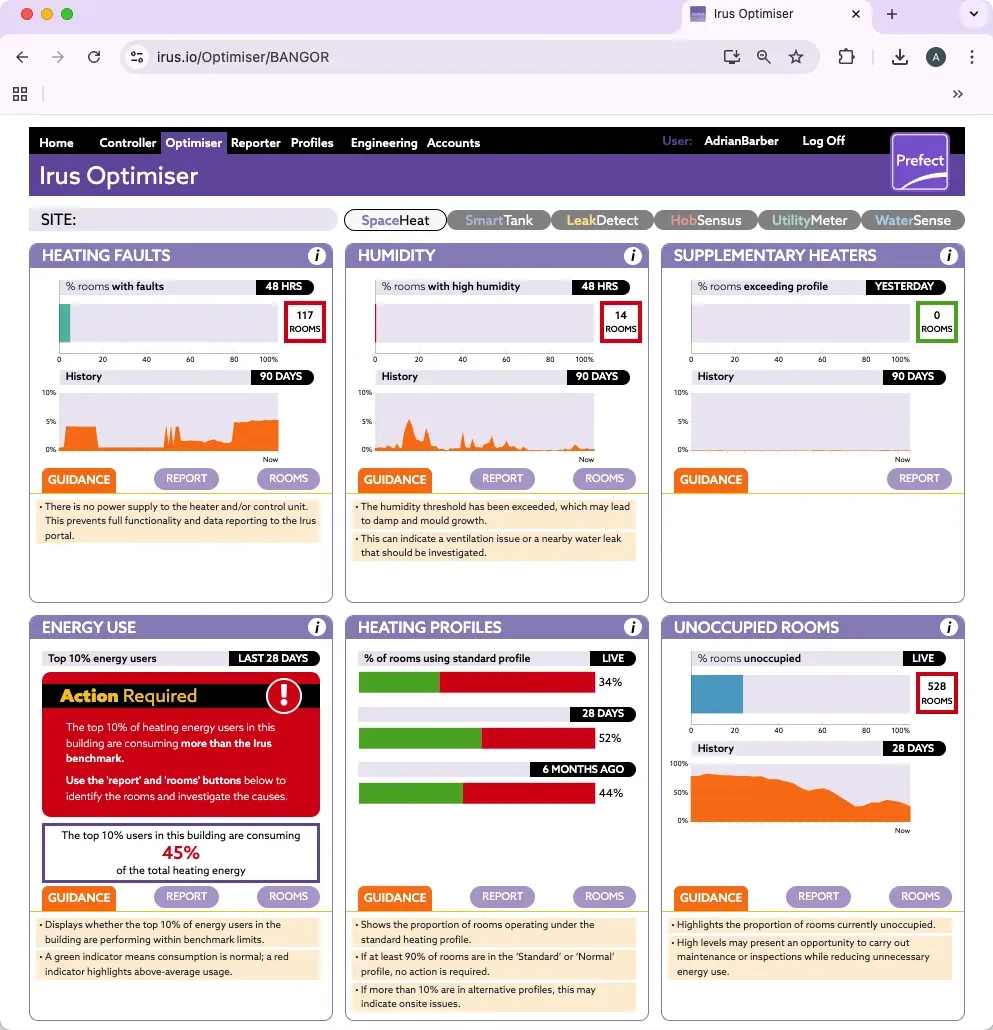Click the Prefect logo badge
The image size is (993, 1030).
coord(920,161)
